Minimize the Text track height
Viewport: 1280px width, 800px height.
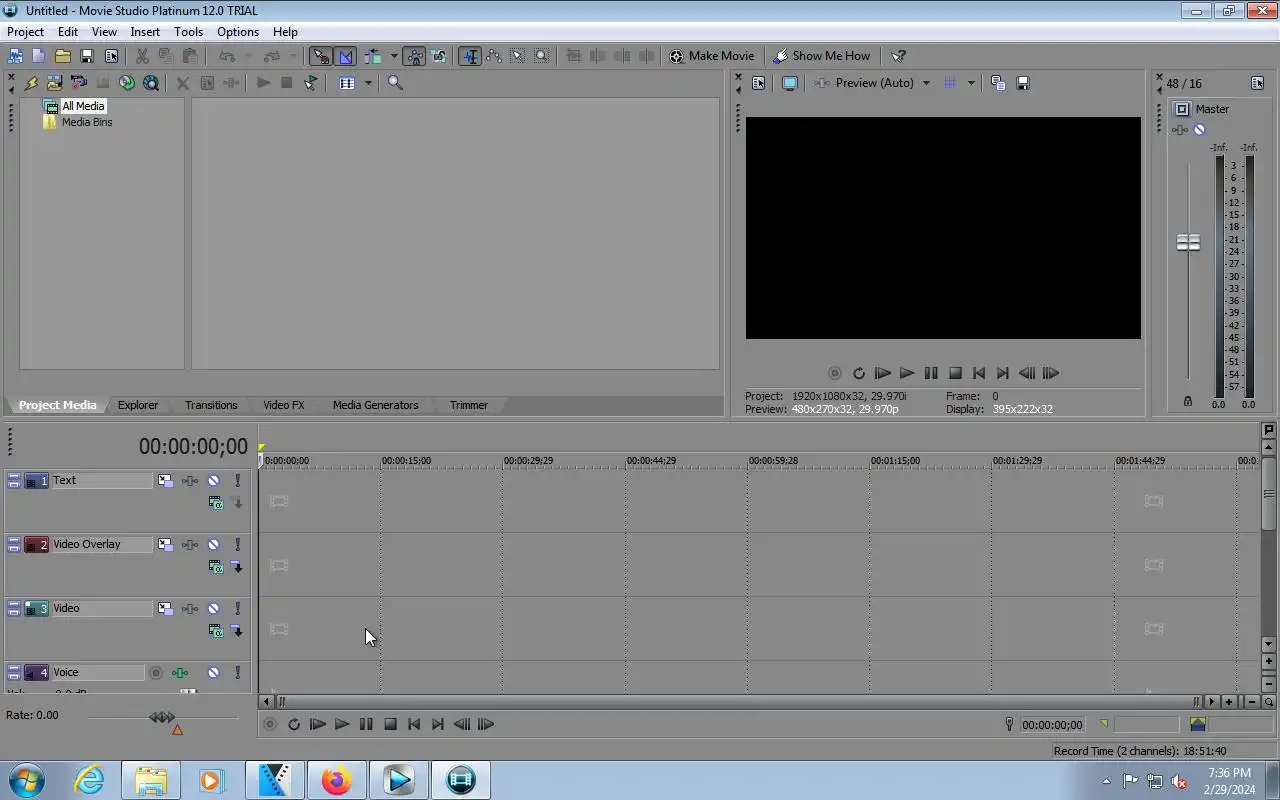click(14, 478)
